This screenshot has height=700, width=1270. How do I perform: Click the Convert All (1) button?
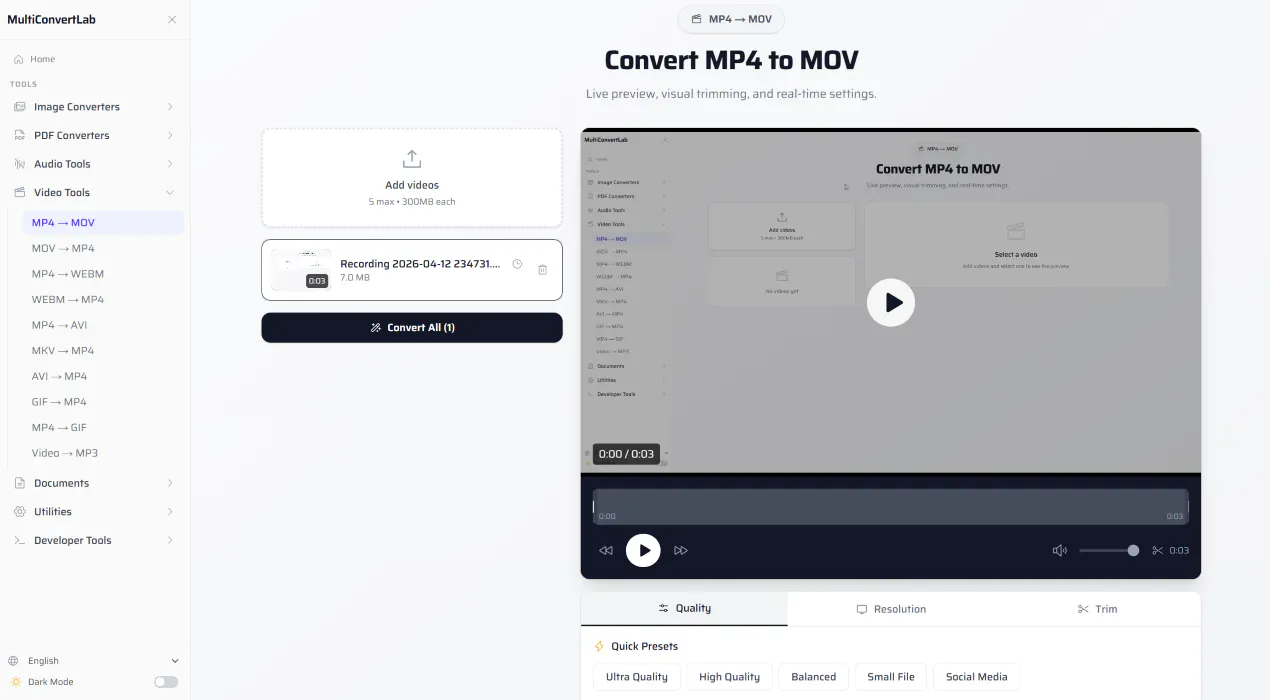click(412, 328)
